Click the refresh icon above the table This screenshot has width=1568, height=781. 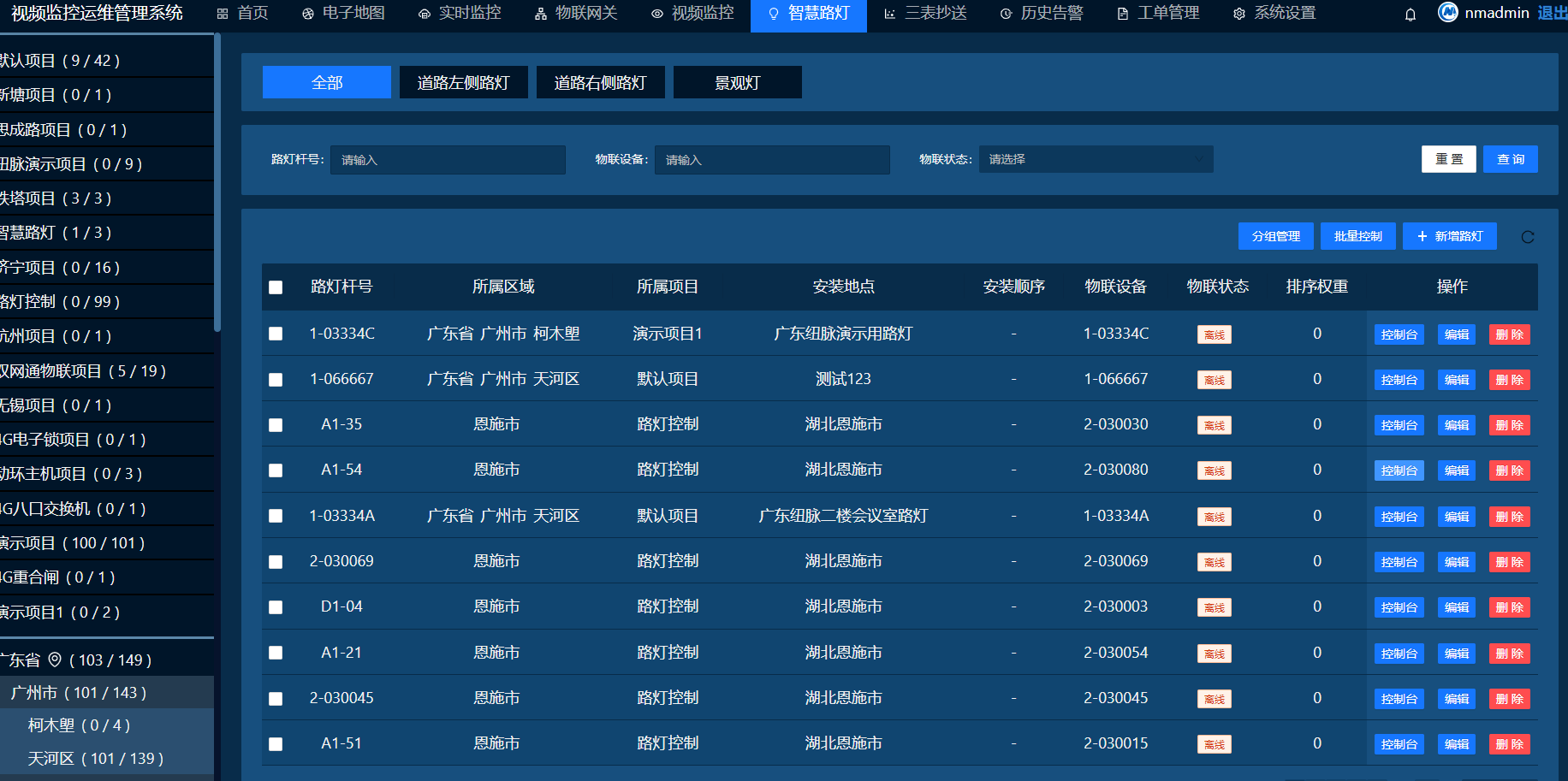(1528, 237)
